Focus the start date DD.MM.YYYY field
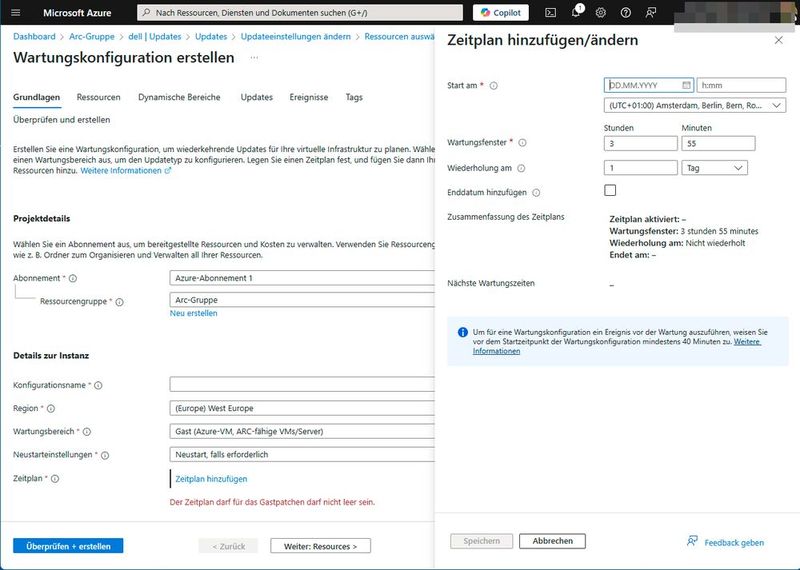 pos(648,85)
